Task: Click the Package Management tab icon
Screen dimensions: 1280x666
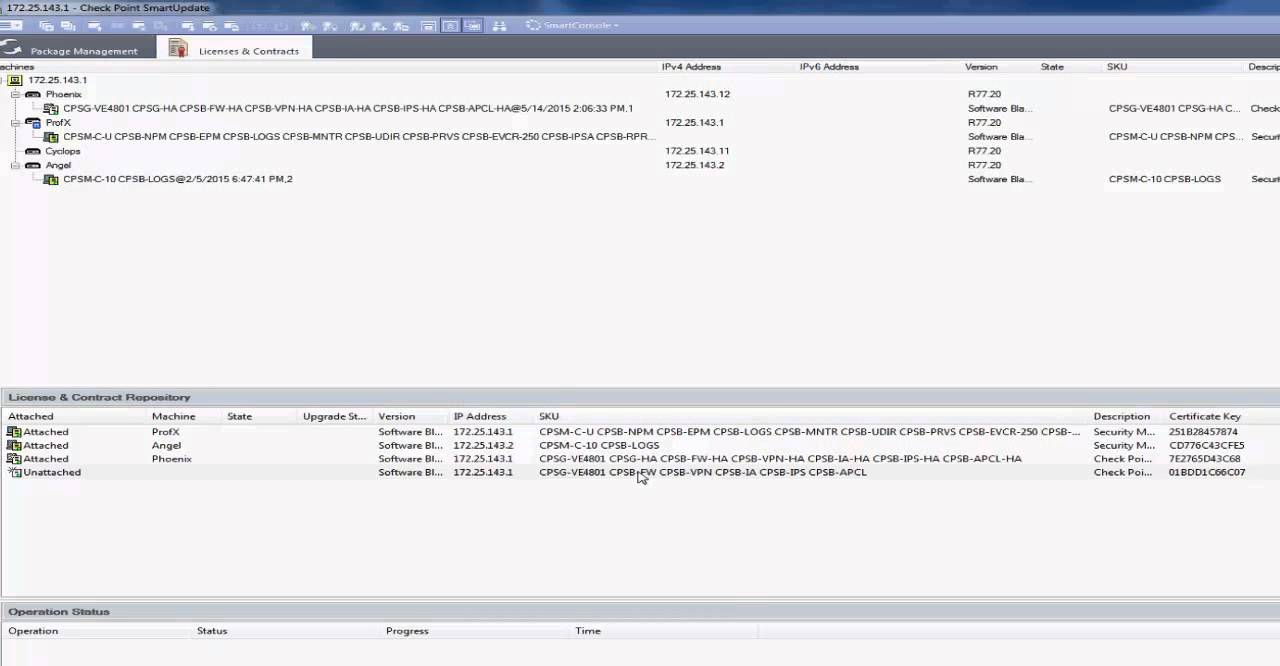Action: point(11,49)
